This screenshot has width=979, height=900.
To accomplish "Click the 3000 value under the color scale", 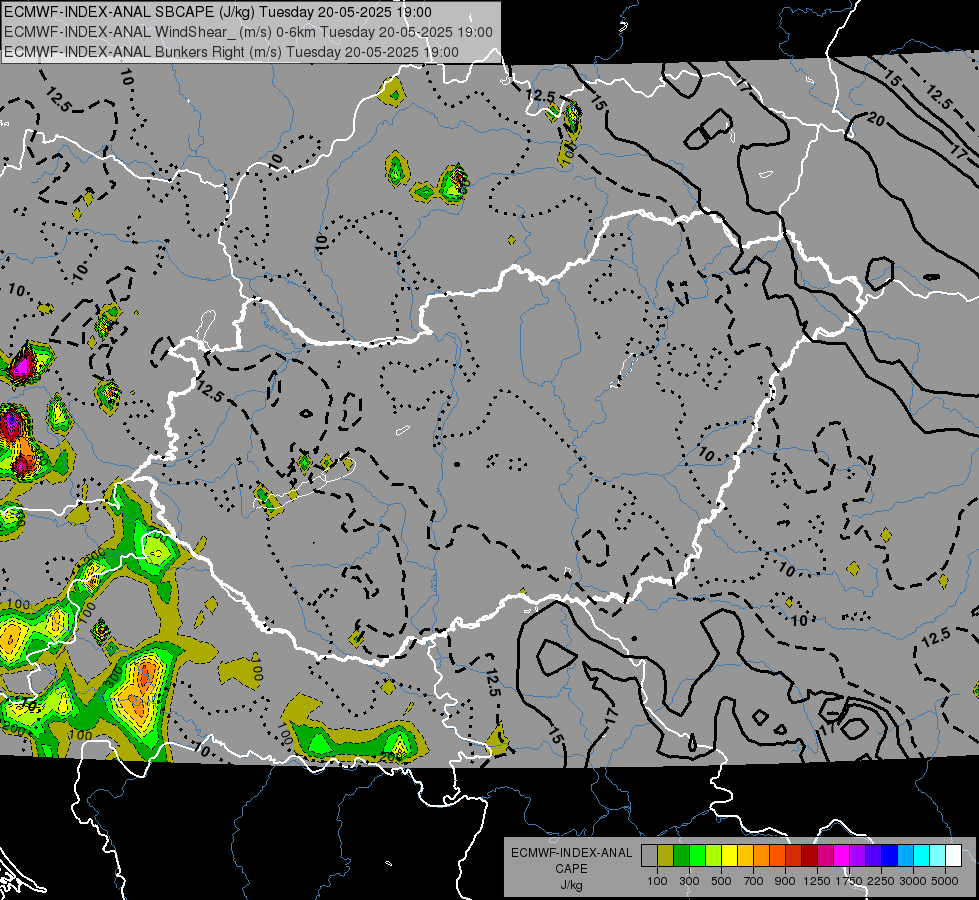I will (x=913, y=881).
